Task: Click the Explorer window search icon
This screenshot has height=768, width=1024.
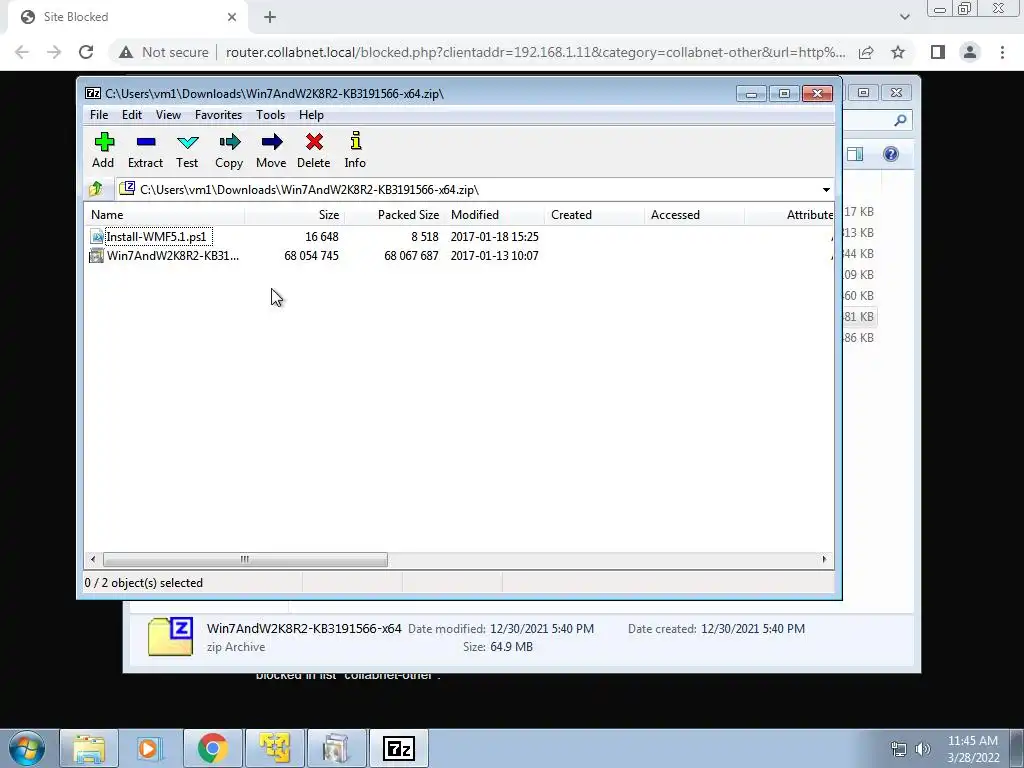Action: [901, 120]
